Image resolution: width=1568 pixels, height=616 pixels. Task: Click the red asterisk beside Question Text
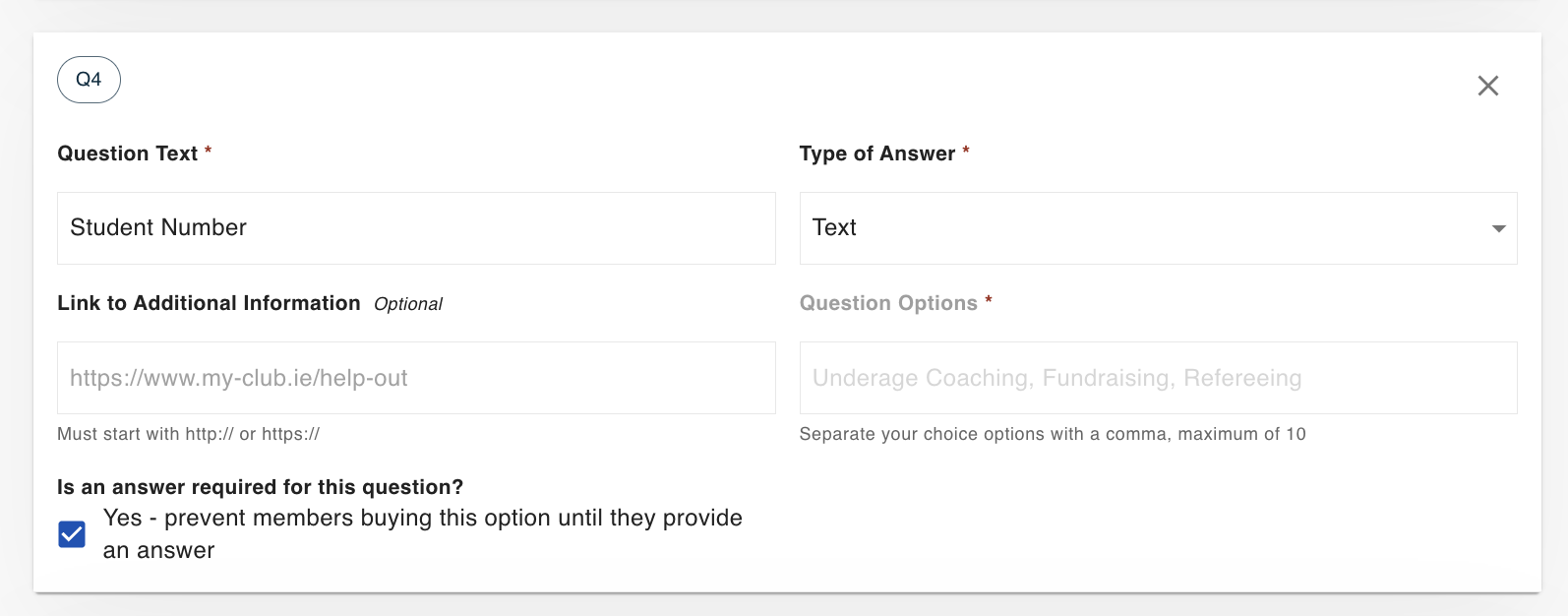click(208, 151)
